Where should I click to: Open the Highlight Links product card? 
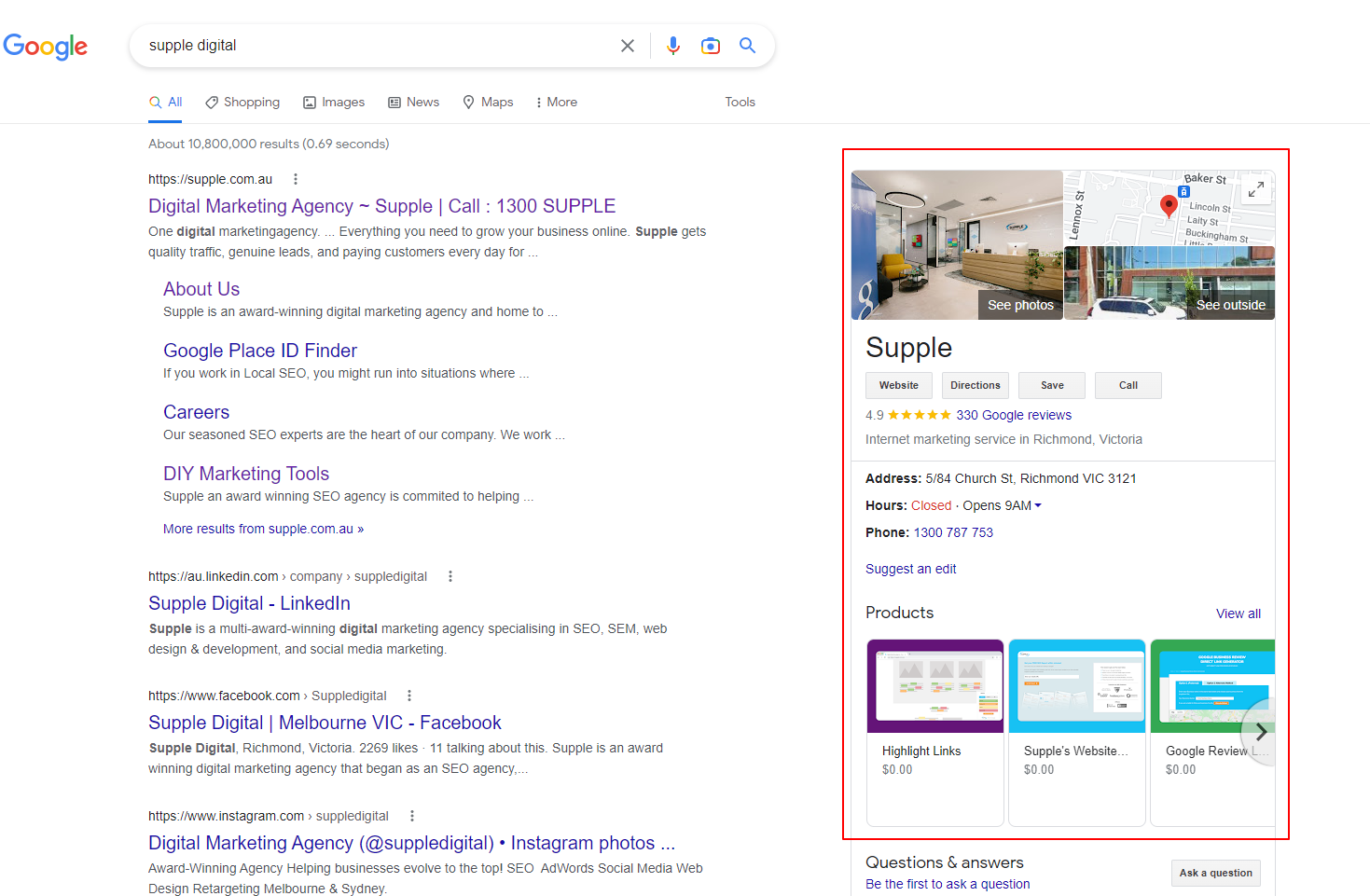(935, 733)
